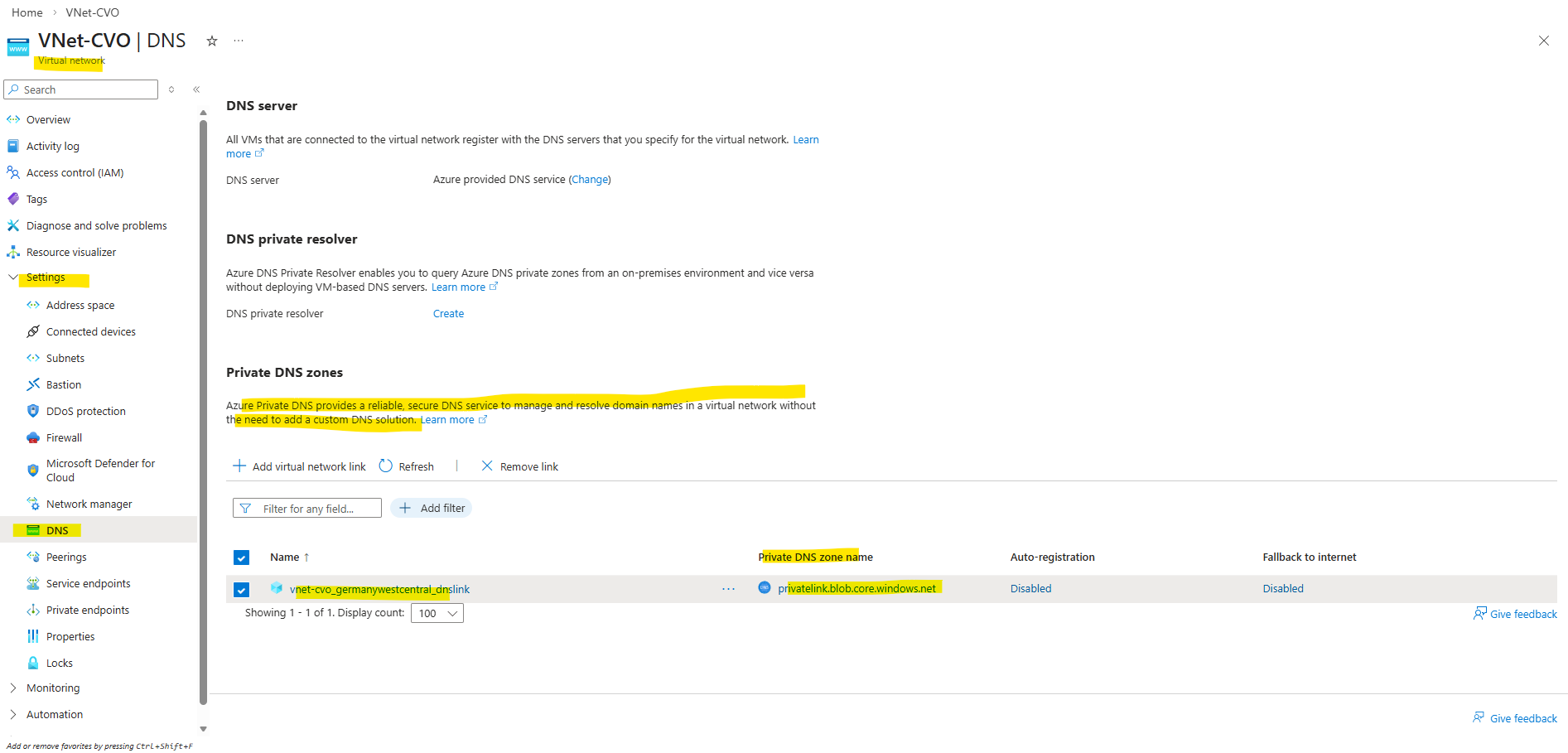Viewport: 1568px width, 753px height.
Task: Click the Refresh button
Action: click(x=407, y=466)
